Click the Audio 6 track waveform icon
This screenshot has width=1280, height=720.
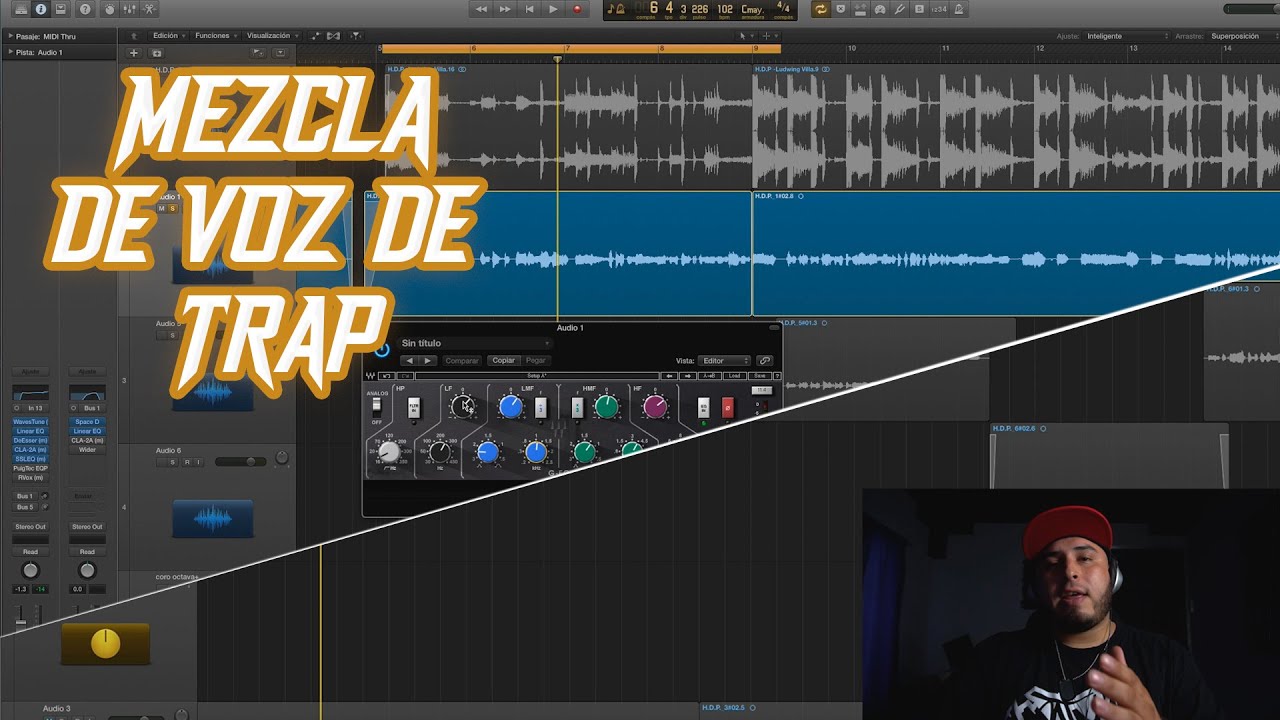[212, 520]
